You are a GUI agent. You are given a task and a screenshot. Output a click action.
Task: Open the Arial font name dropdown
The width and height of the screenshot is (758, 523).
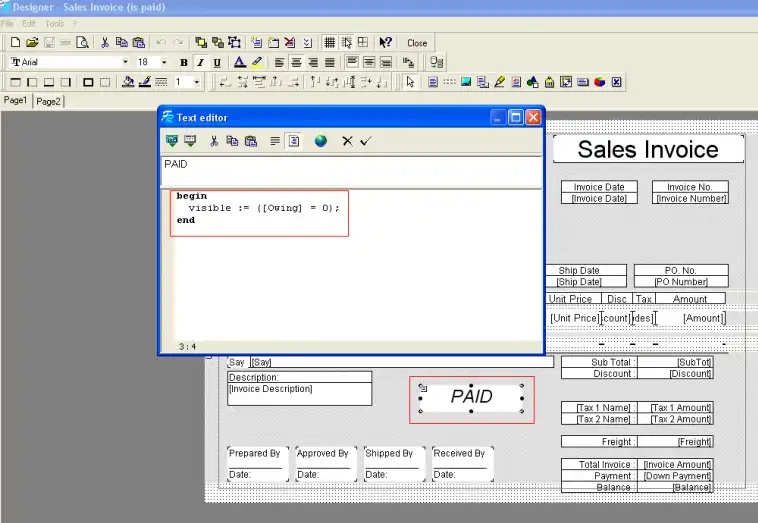click(x=125, y=62)
